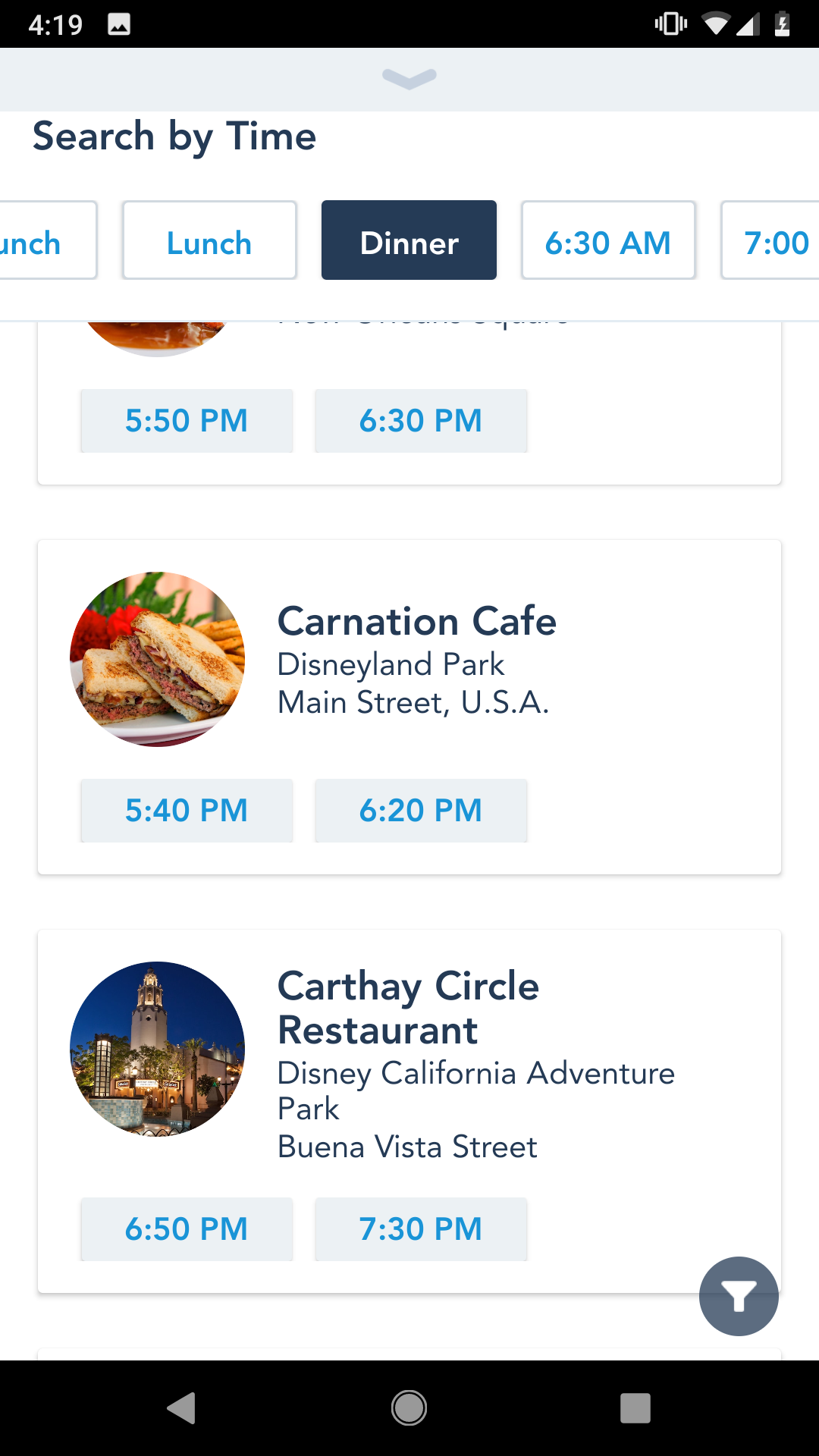The image size is (819, 1456).
Task: Tap the Android home circle button
Action: click(409, 1408)
